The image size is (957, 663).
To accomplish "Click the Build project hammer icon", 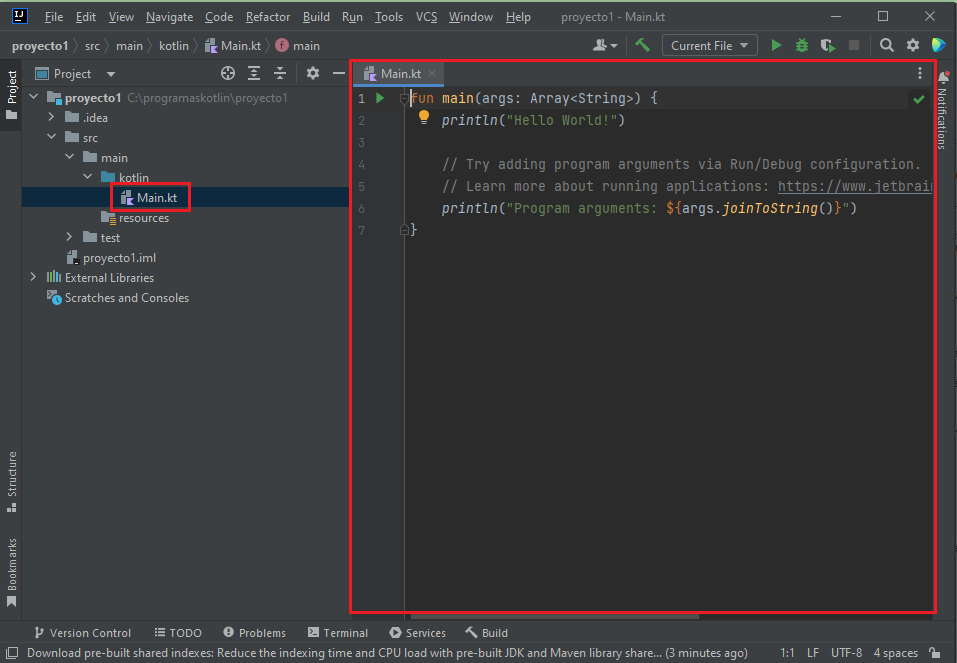I will click(x=642, y=45).
